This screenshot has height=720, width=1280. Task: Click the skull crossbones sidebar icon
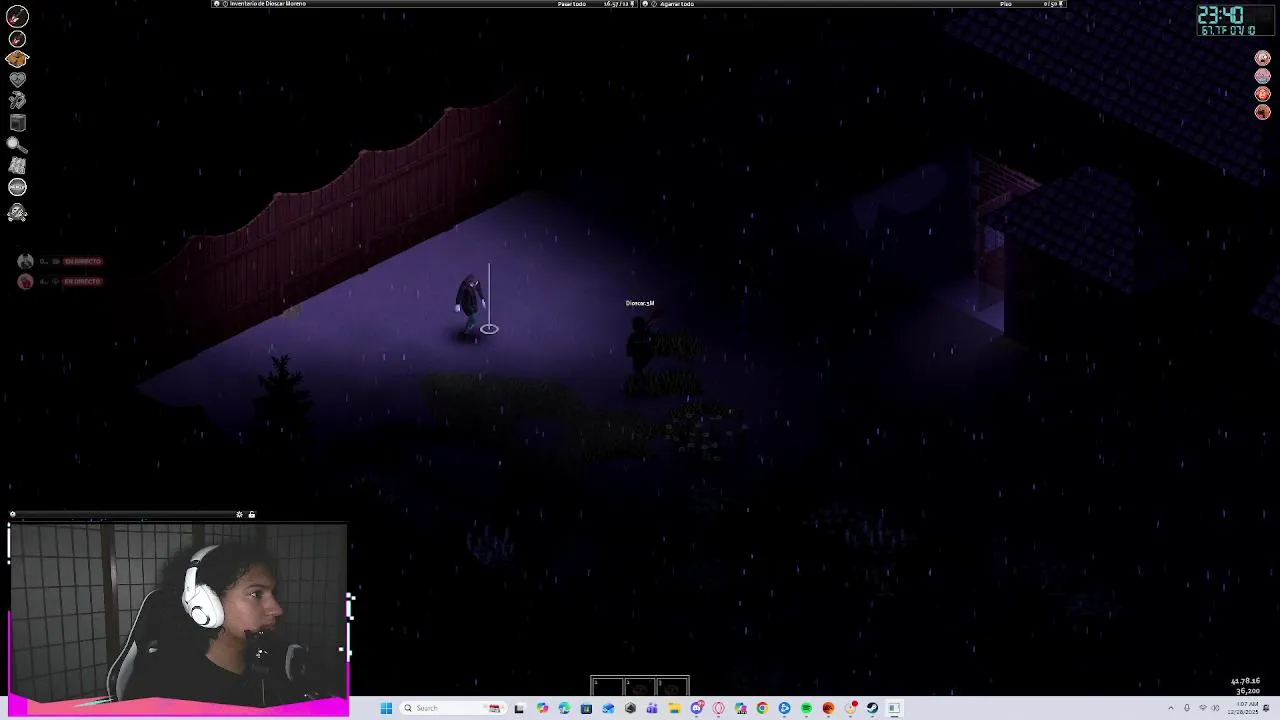[17, 212]
